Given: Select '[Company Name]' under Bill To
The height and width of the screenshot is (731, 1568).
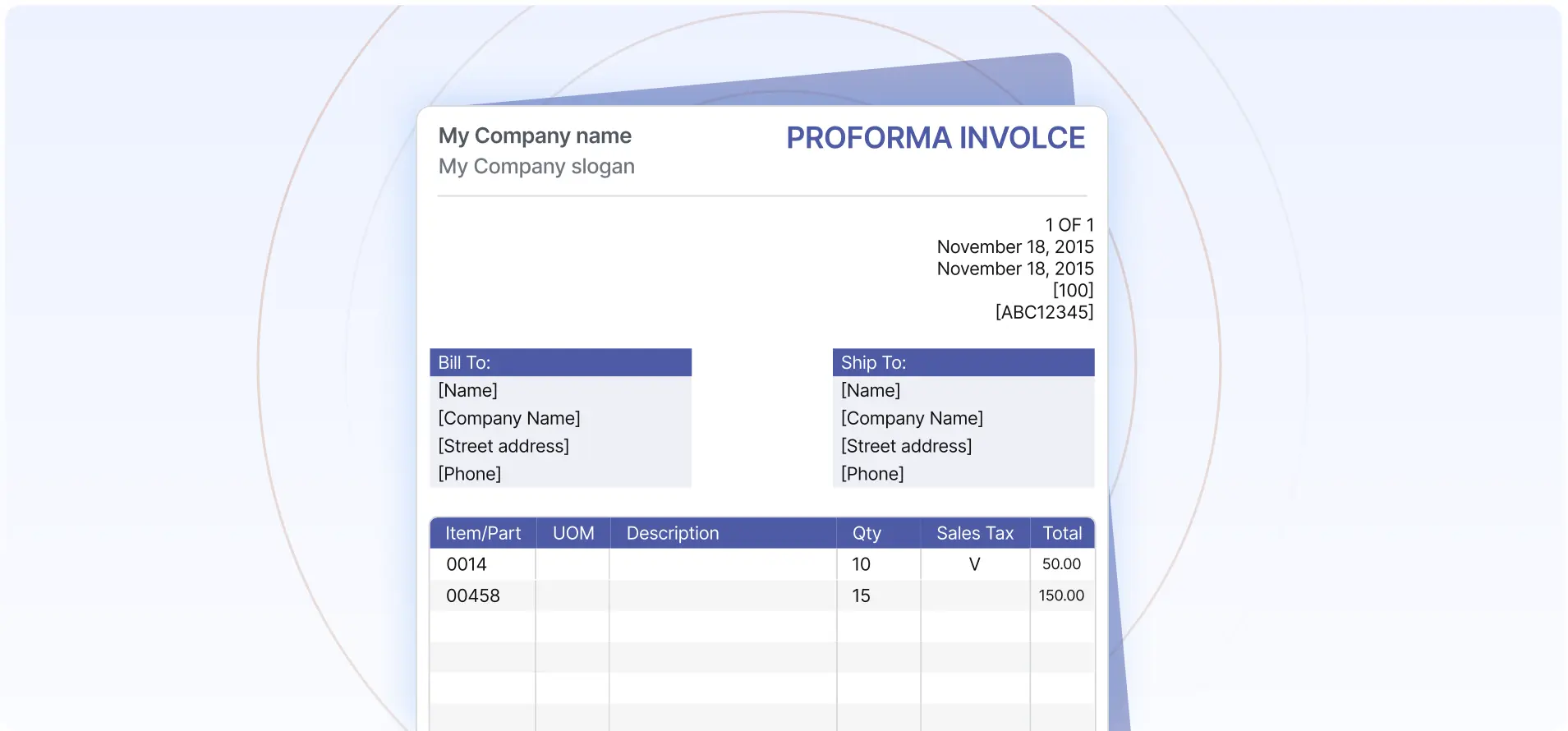Looking at the screenshot, I should 509,418.
